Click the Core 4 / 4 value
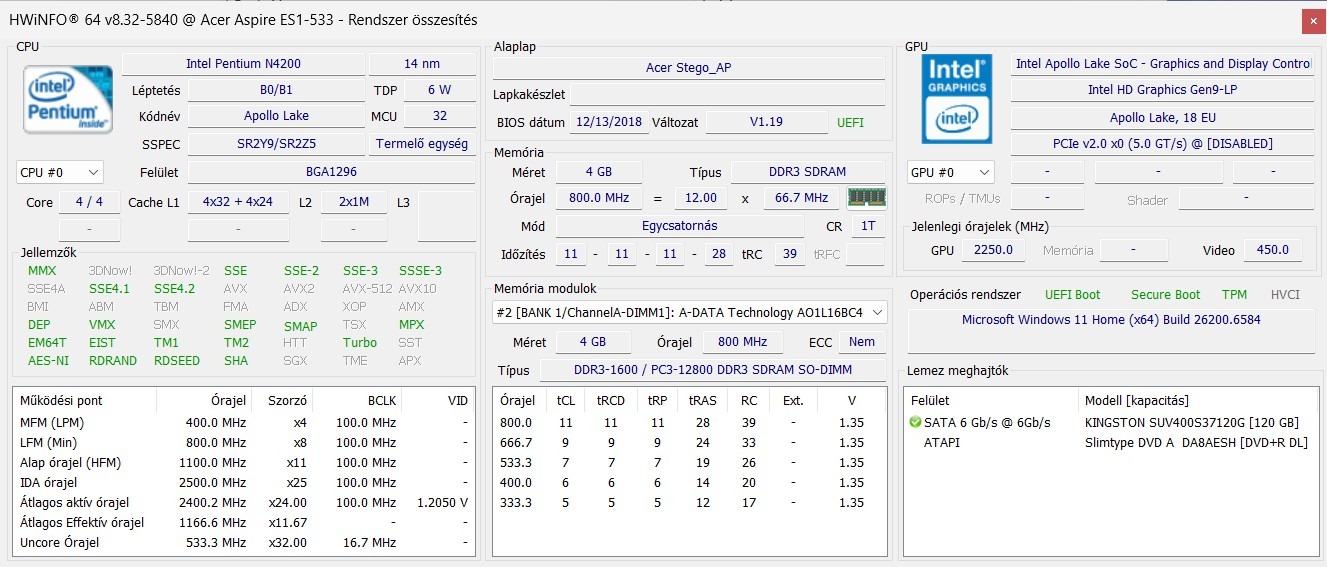Viewport: 1327px width, 567px height. pyautogui.click(x=89, y=201)
